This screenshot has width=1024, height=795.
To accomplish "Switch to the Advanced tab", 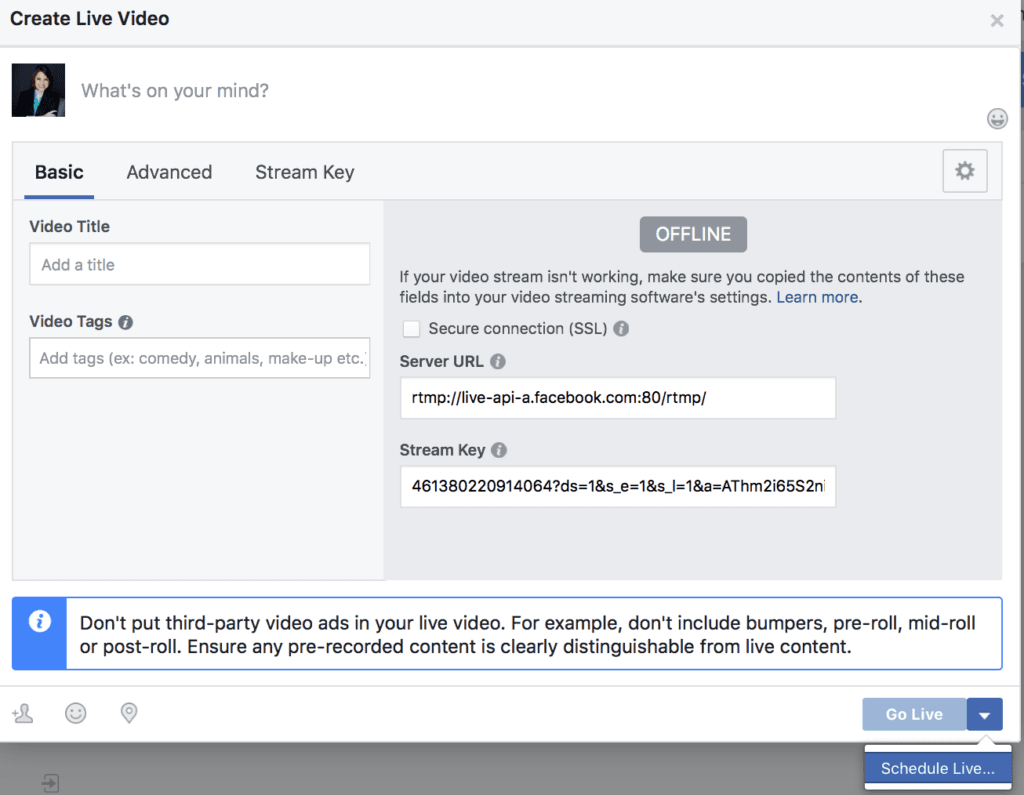I will pyautogui.click(x=169, y=172).
